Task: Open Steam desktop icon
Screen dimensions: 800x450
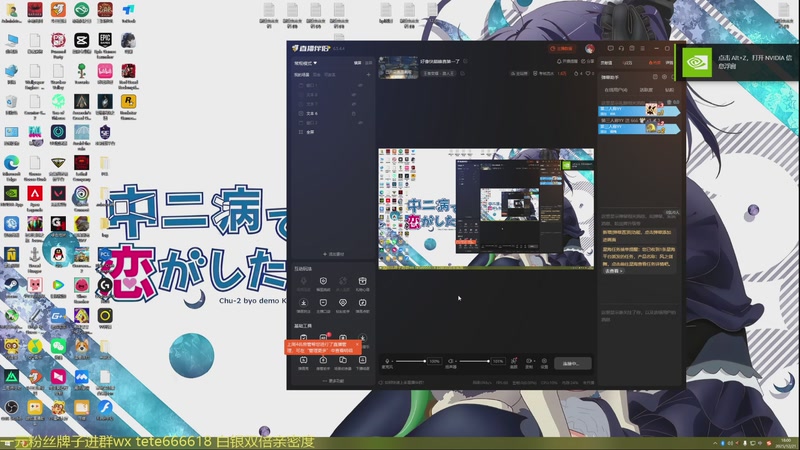Action: click(x=11, y=289)
